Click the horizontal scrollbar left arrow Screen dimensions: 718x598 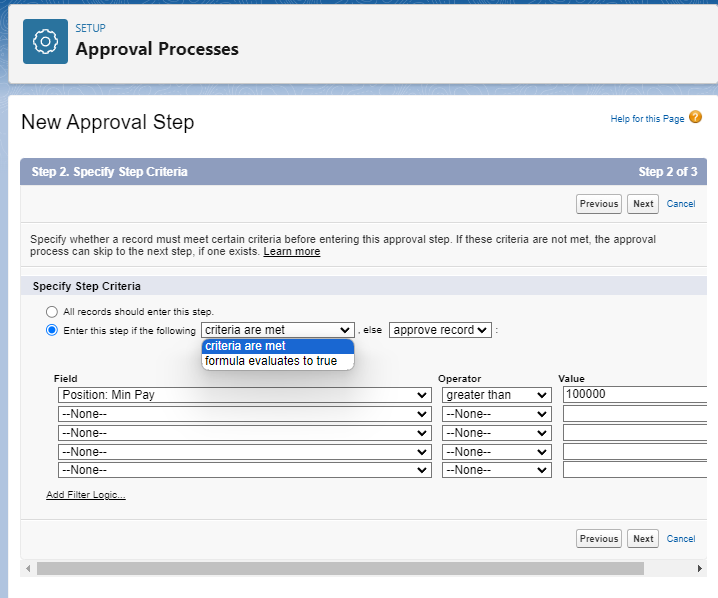[28, 568]
